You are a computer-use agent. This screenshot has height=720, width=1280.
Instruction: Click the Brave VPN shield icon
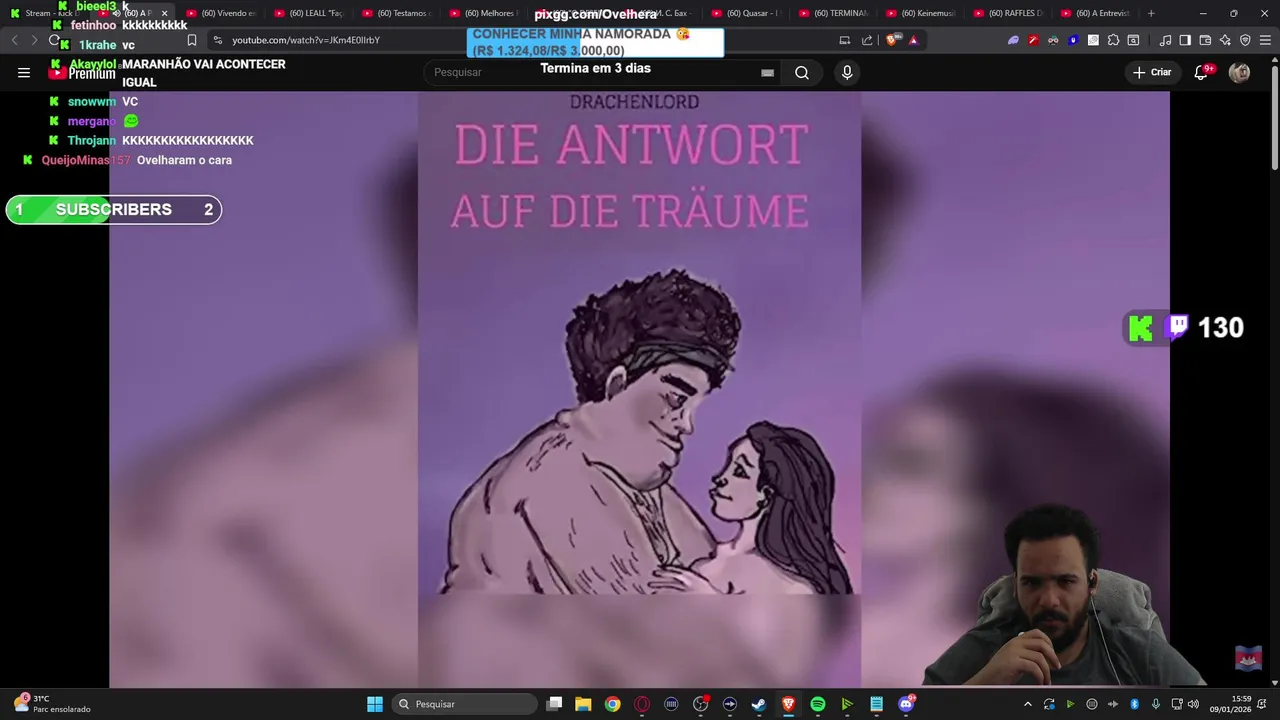pyautogui.click(x=1245, y=40)
